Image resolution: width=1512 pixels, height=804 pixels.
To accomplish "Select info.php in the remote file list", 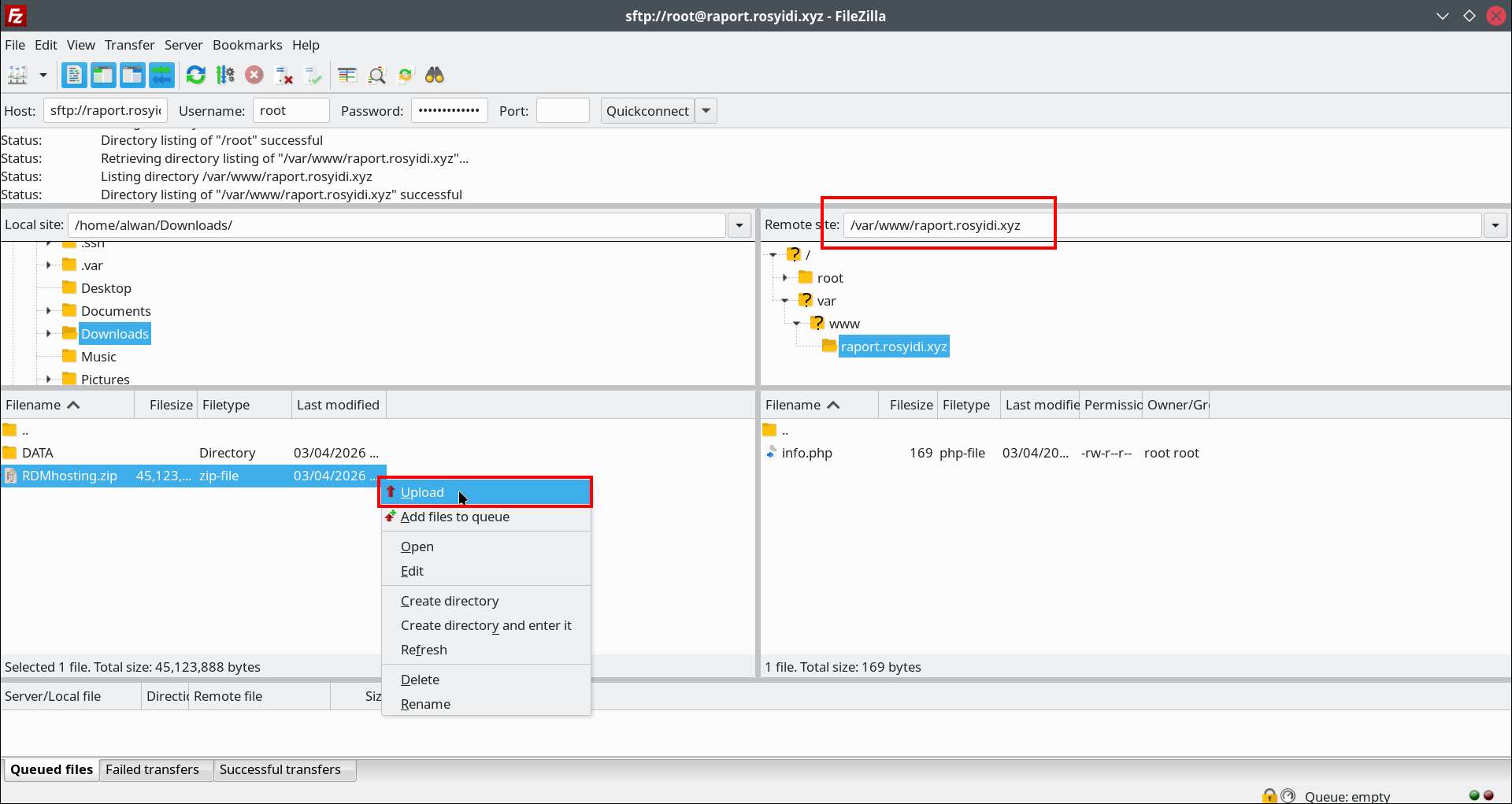I will (x=806, y=454).
